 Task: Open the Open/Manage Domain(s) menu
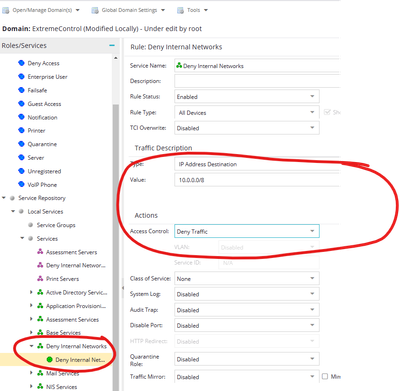[x=41, y=10]
